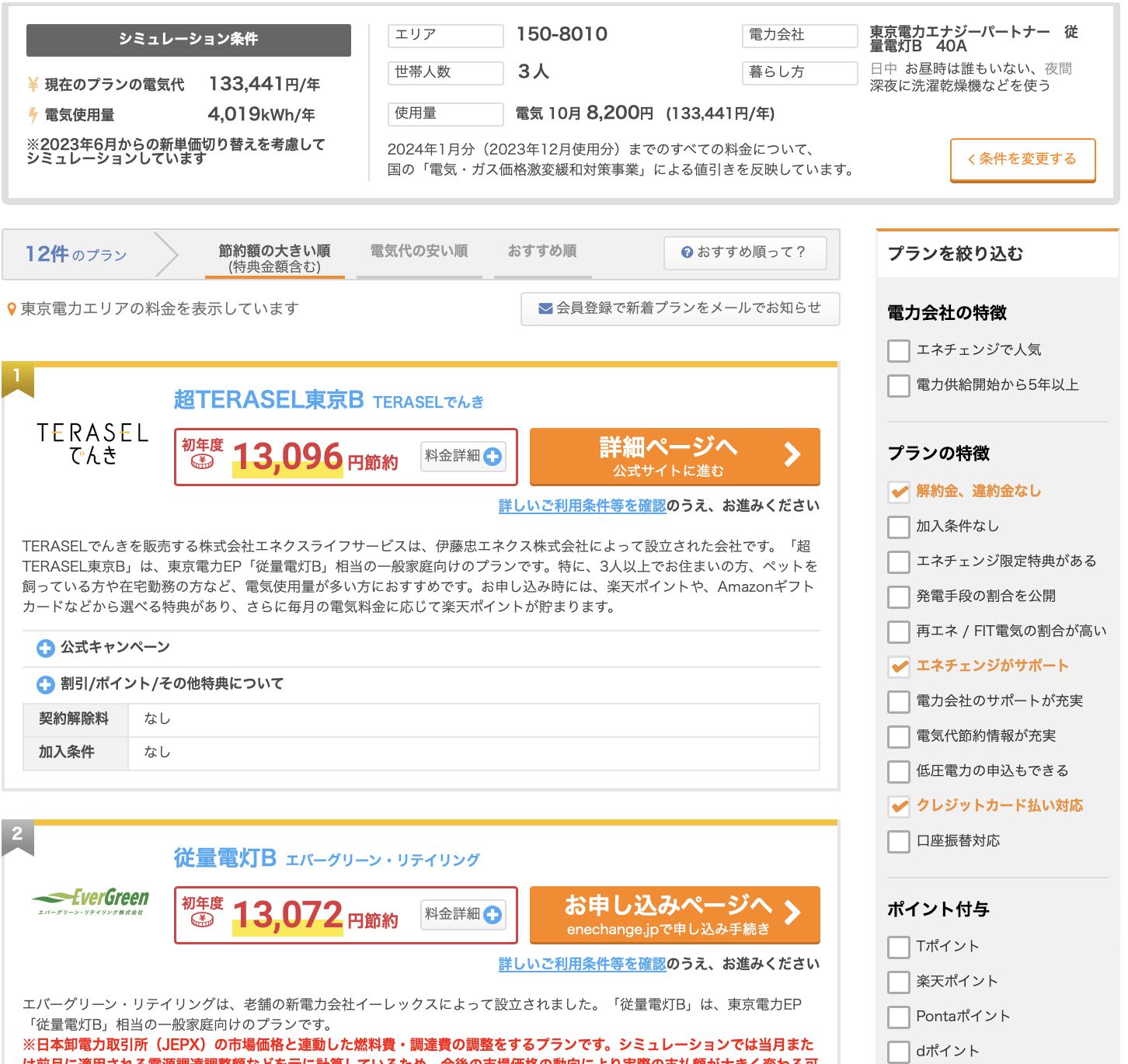Check the 加入条件なし checkbox
1128x1064 pixels.
pyautogui.click(x=899, y=527)
